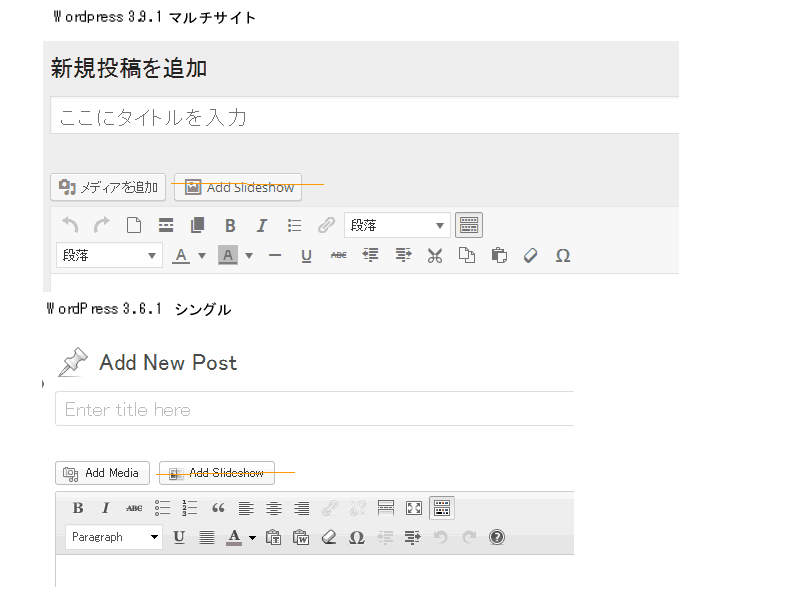800x600 pixels.
Task: Toggle italic in the Japanese editor
Action: coord(262,226)
